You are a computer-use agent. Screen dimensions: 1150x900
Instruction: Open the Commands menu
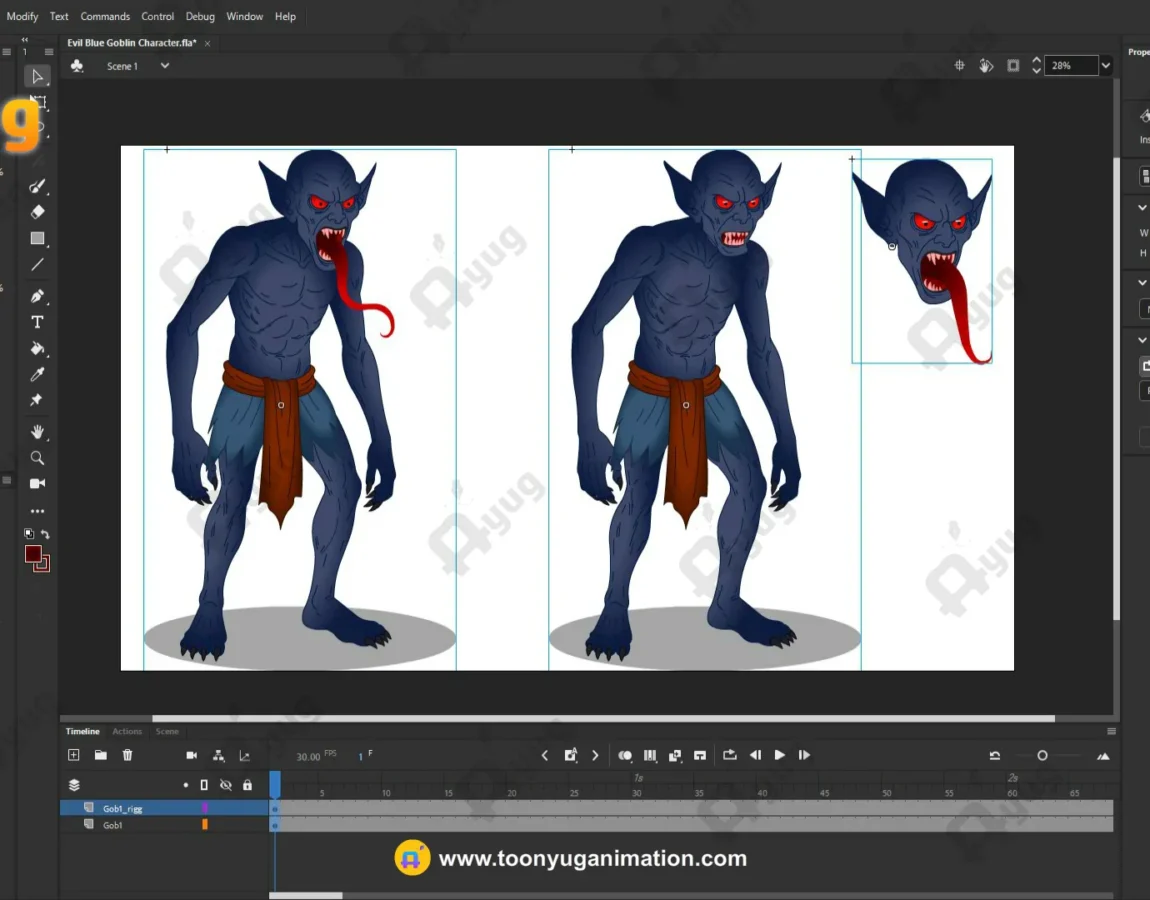[105, 16]
